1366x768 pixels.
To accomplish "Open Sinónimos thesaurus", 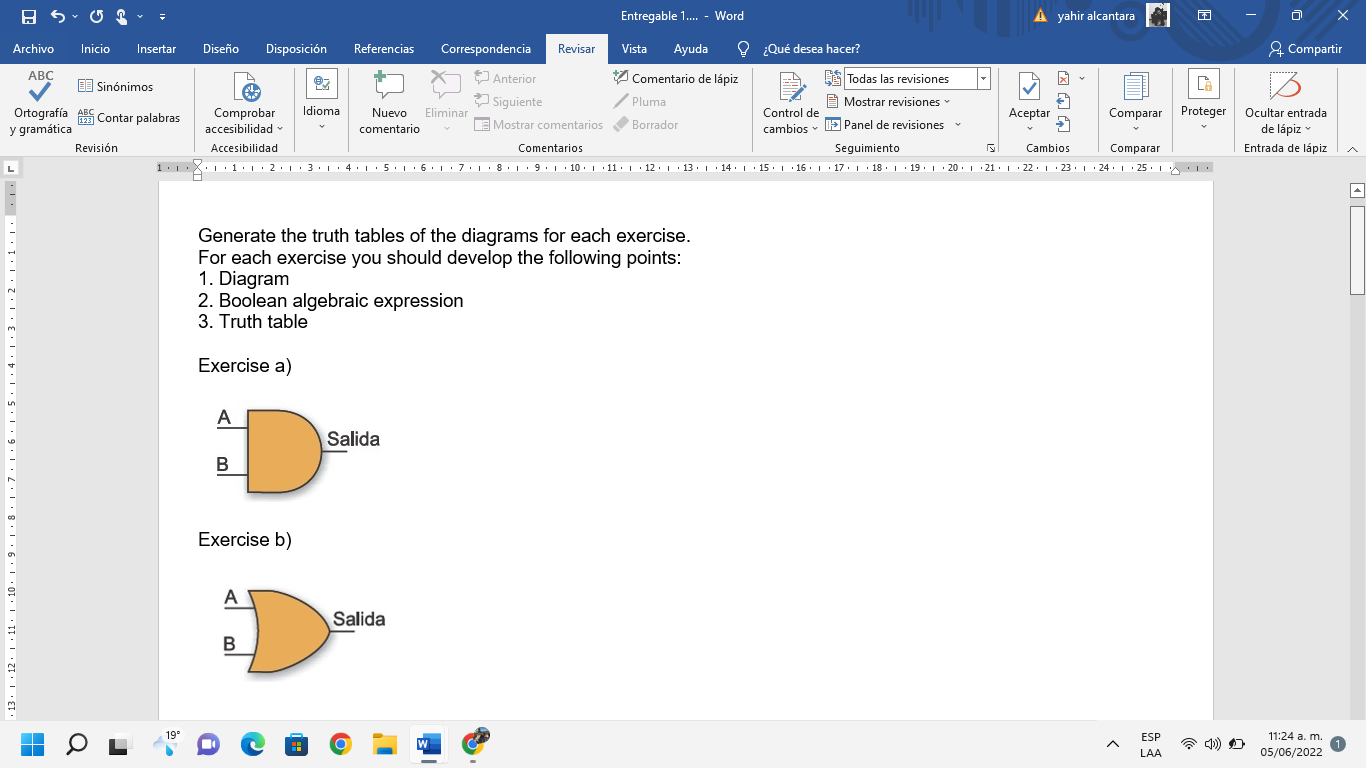I will (x=115, y=87).
